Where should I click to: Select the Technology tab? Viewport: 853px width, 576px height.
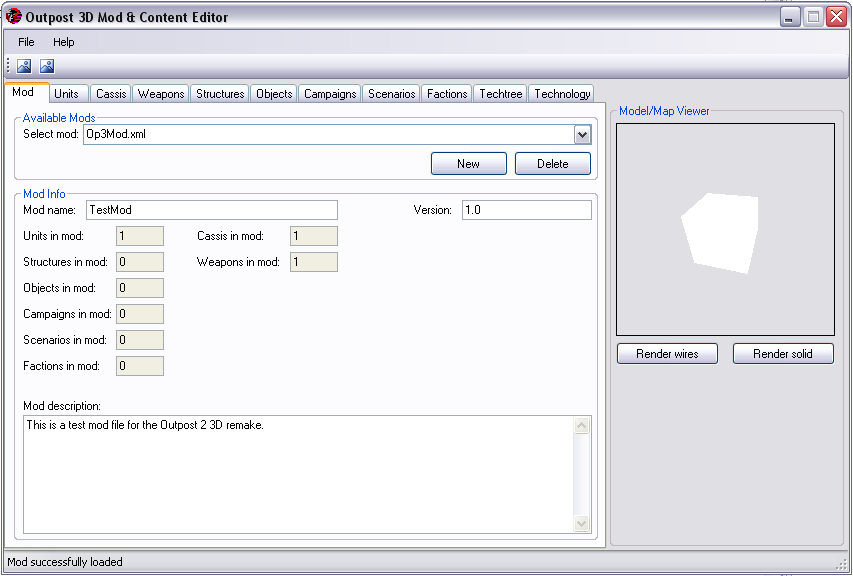[562, 94]
